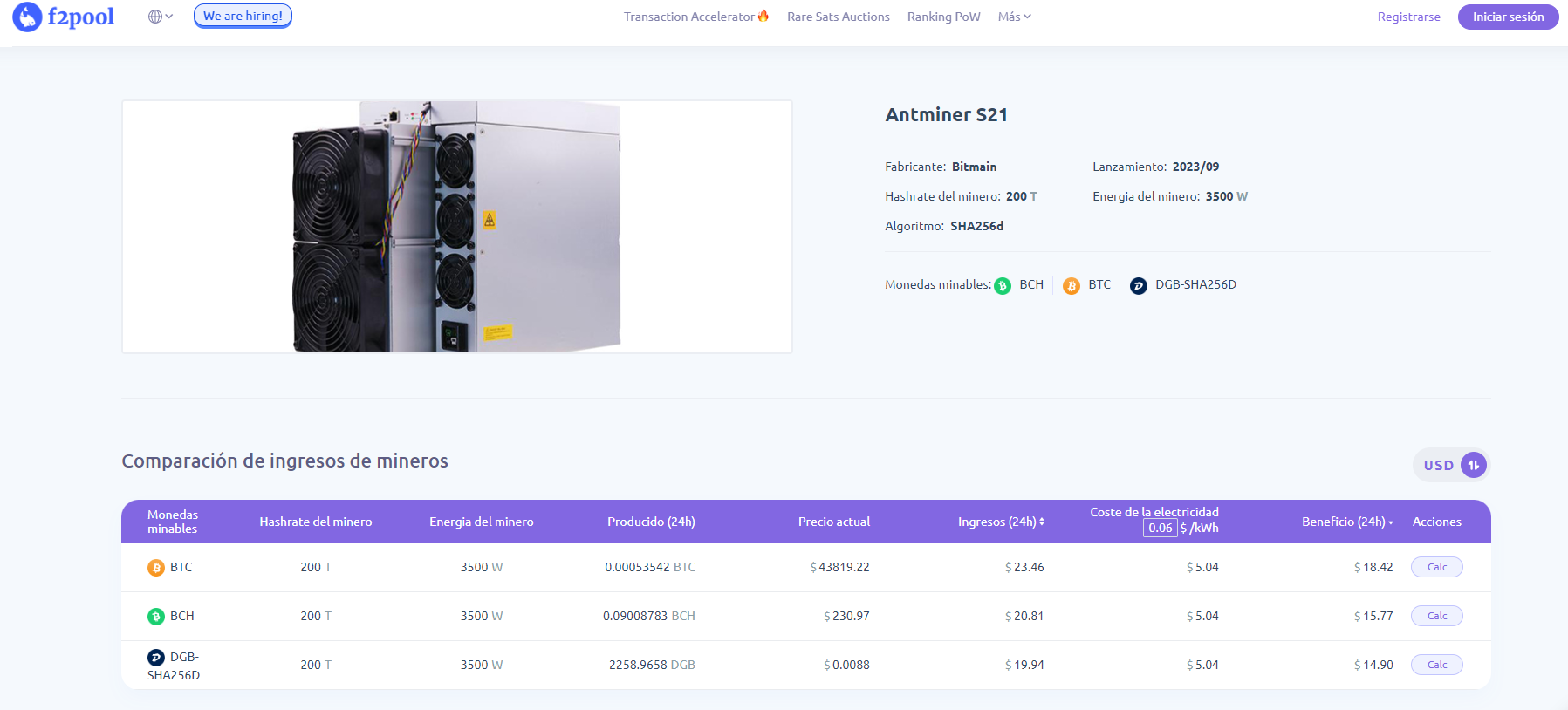Click the Lanzamiento date 2023/09
1568x710 pixels.
pos(1195,167)
